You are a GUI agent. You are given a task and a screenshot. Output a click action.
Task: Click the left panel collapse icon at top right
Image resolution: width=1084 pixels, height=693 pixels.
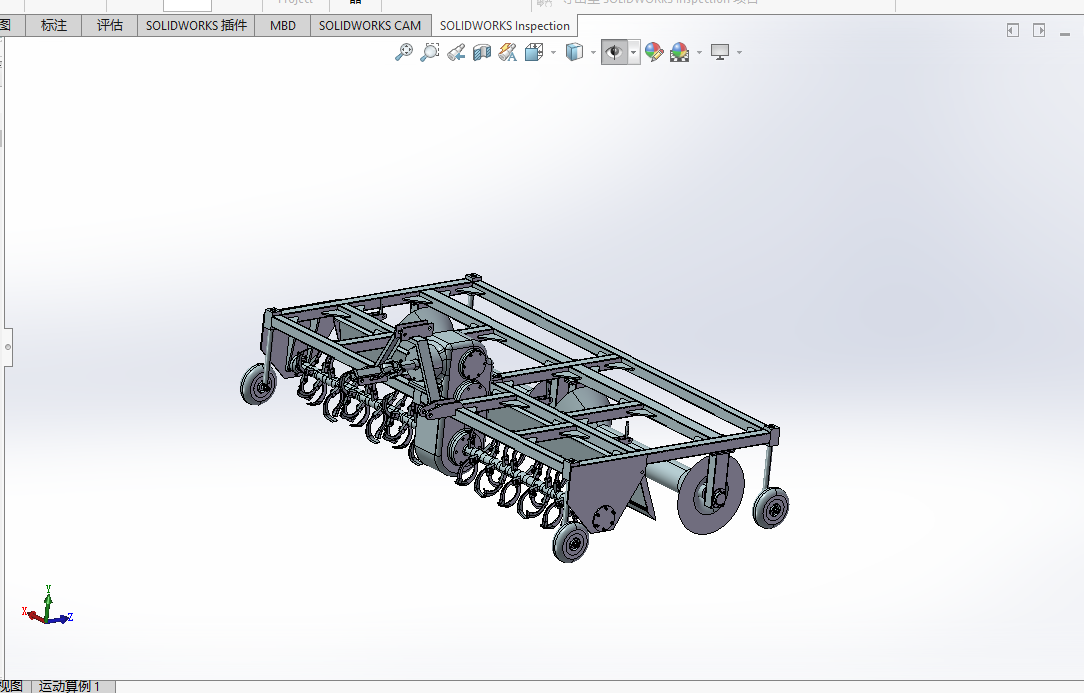tap(1013, 30)
